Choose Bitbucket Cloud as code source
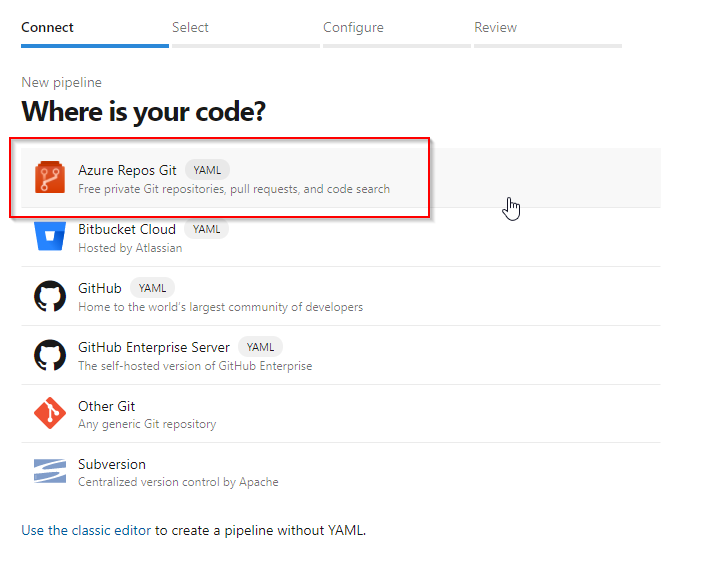This screenshot has height=586, width=704. (x=341, y=238)
